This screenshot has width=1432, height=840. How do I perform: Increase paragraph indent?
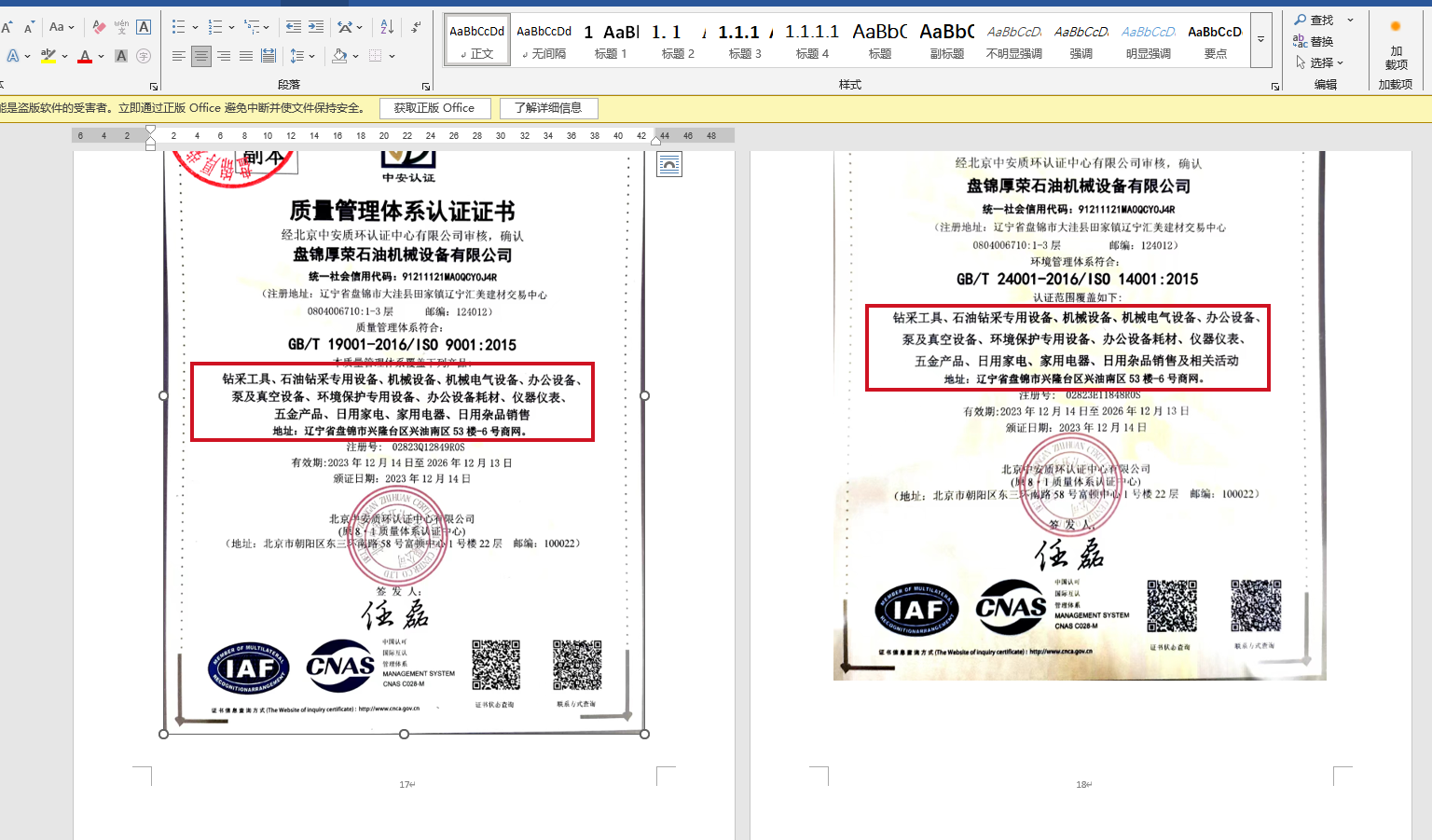pos(316,27)
